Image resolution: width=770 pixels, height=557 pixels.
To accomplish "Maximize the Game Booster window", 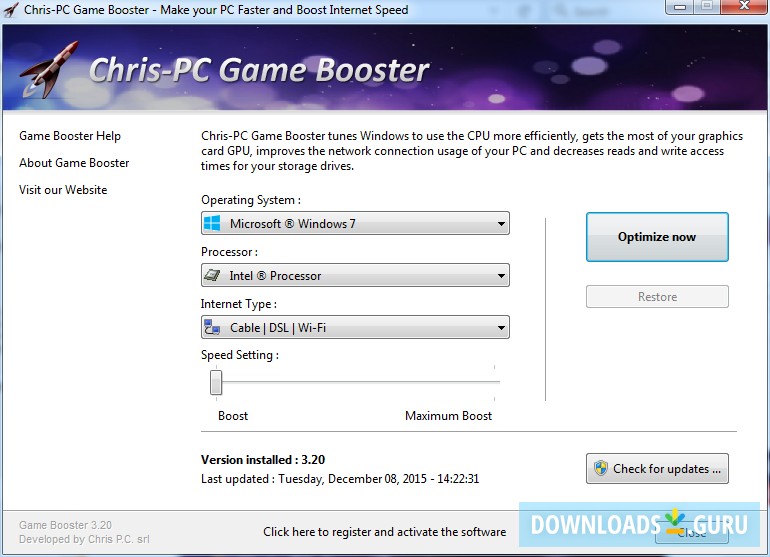I will (x=707, y=7).
